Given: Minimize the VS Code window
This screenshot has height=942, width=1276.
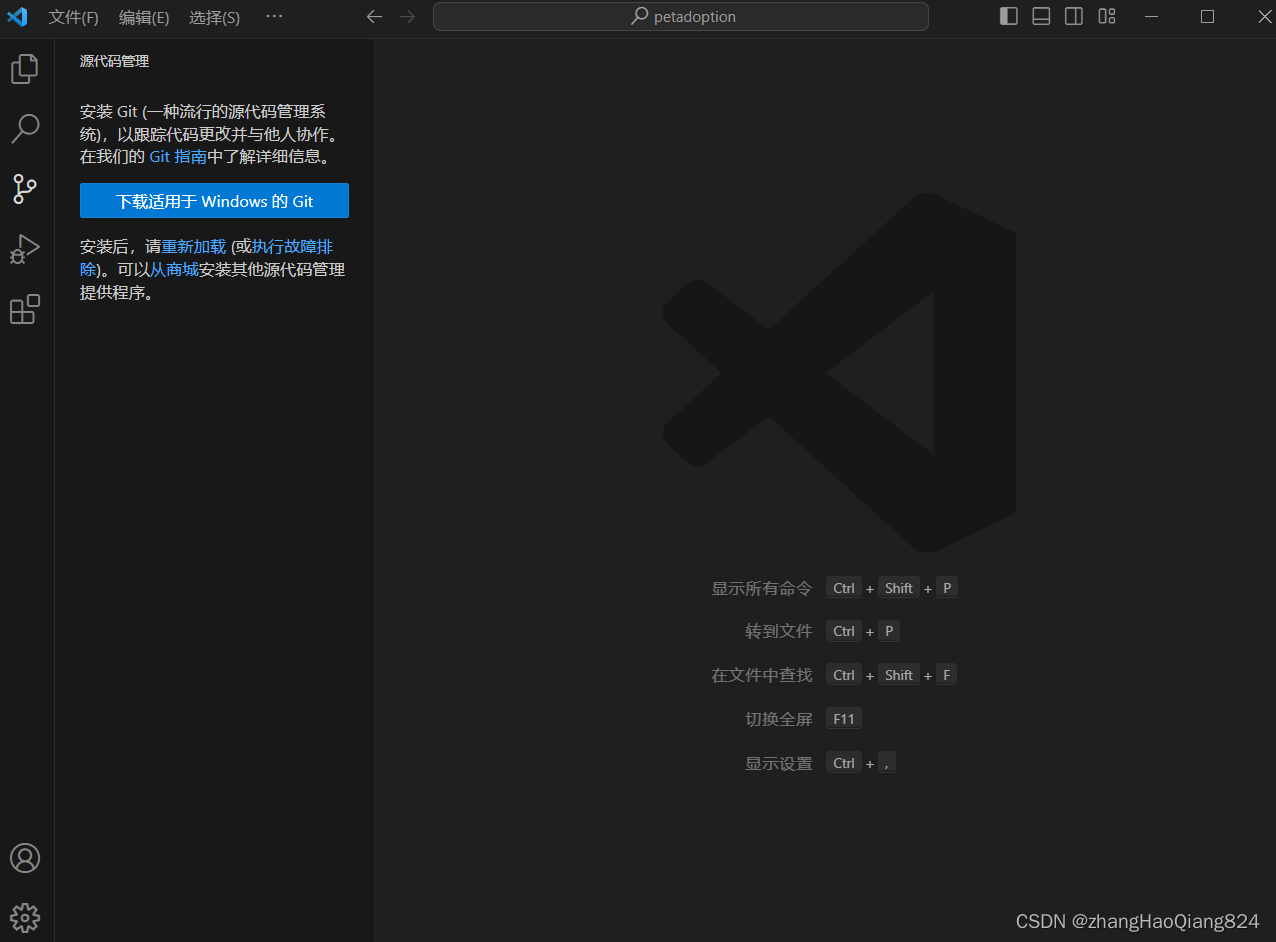Looking at the screenshot, I should point(1152,17).
